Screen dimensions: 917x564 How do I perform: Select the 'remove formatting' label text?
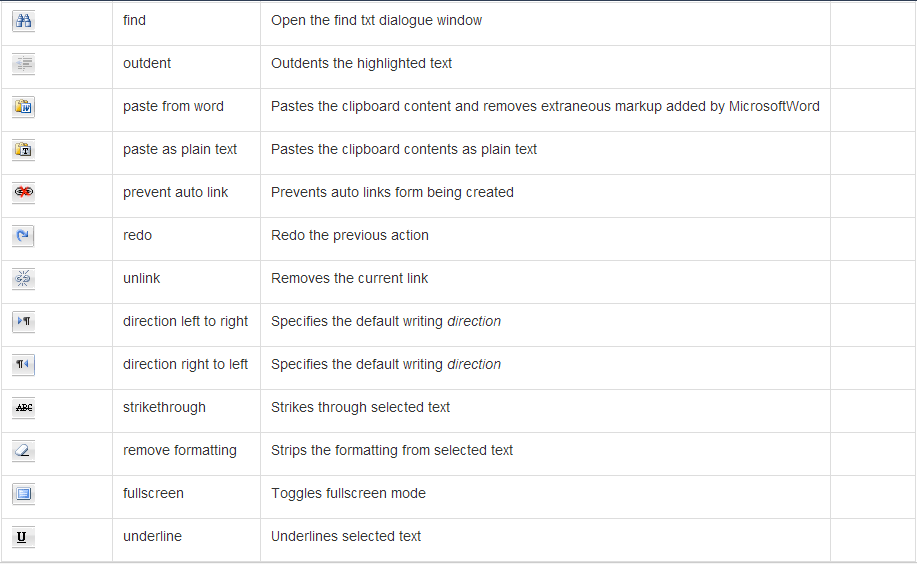pos(180,450)
